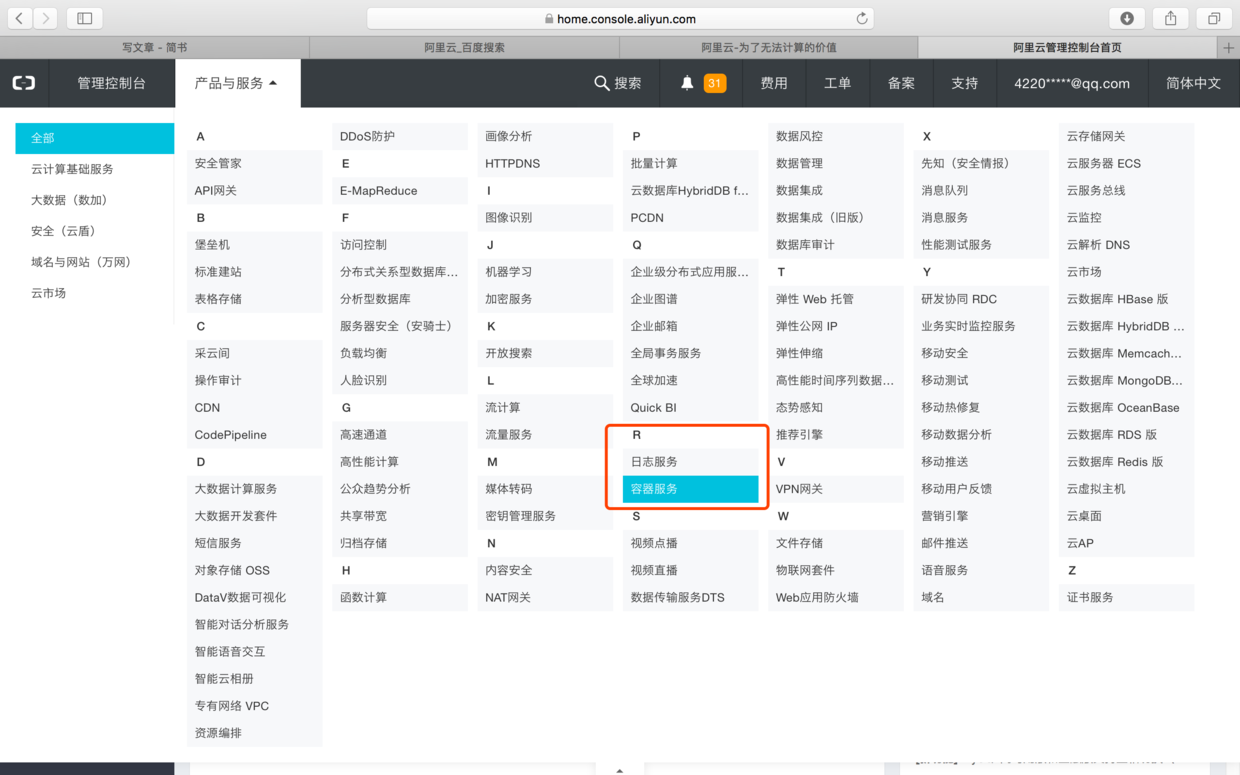Open the 简体中文 language selector

tap(1193, 83)
